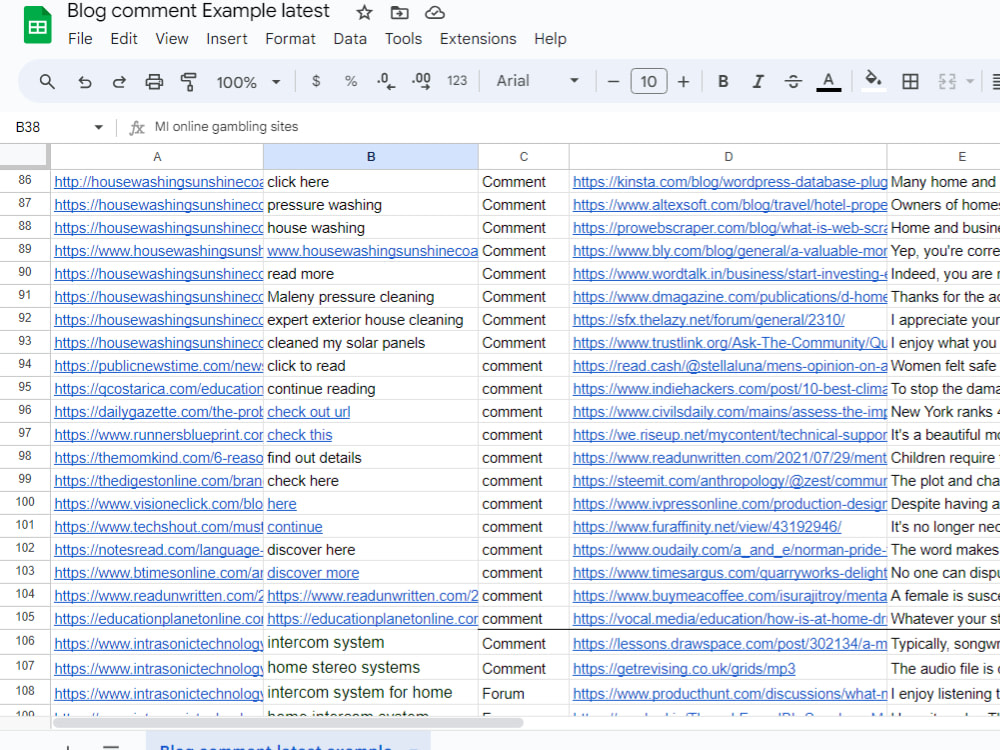
Task: Open the Arial font dropdown
Action: click(537, 81)
